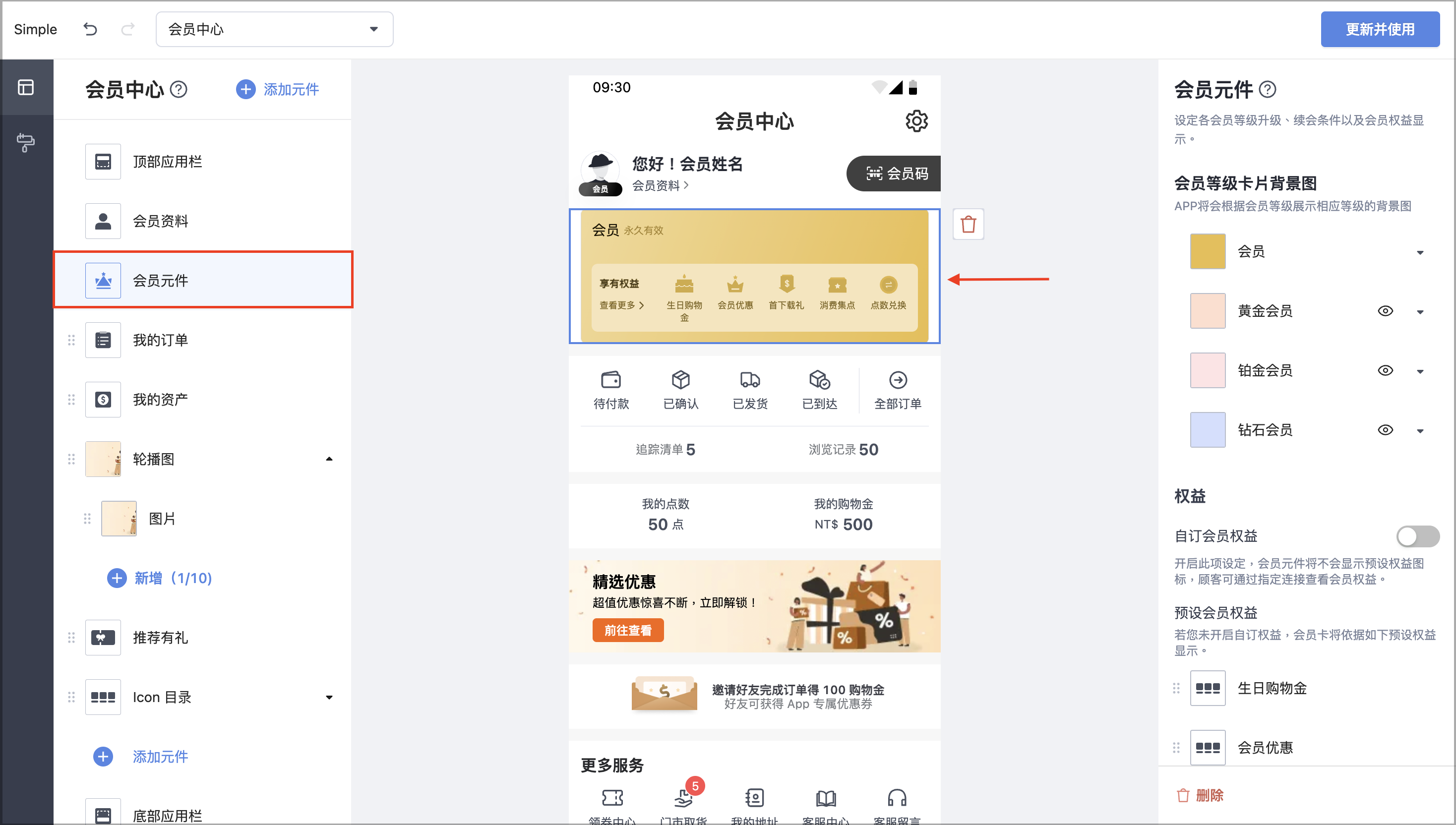The width and height of the screenshot is (1456, 825).
Task: Click the 待付款 wallet icon
Action: pyautogui.click(x=611, y=380)
